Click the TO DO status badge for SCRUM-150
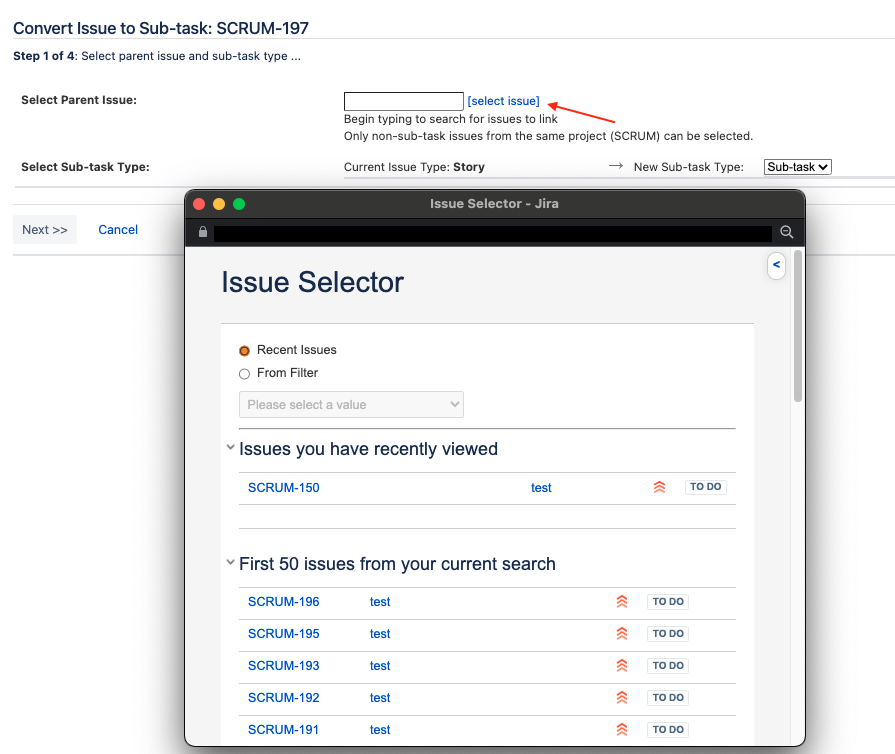Viewport: 895px width, 754px height. [705, 485]
